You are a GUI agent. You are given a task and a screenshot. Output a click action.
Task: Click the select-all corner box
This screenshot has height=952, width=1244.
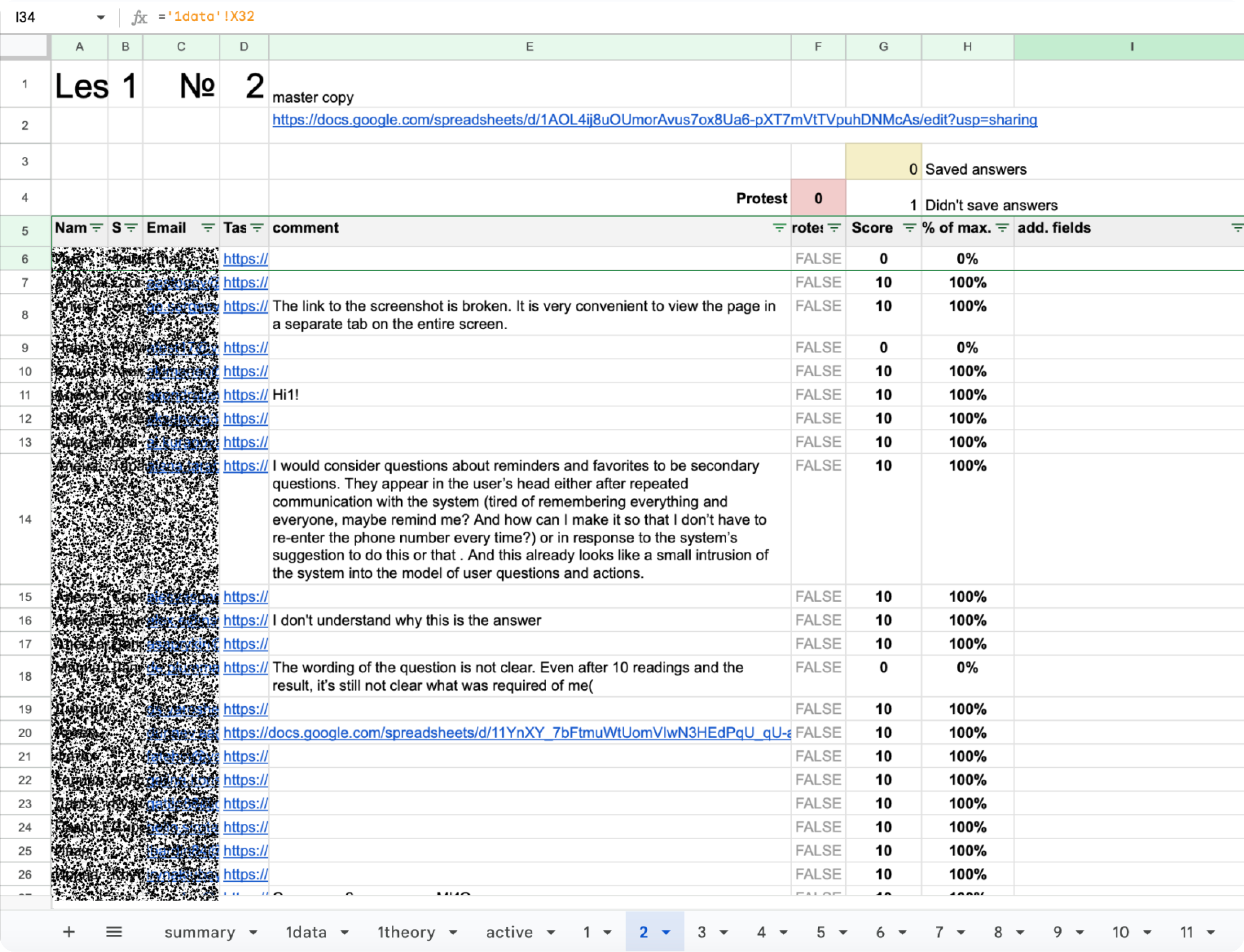tap(24, 46)
